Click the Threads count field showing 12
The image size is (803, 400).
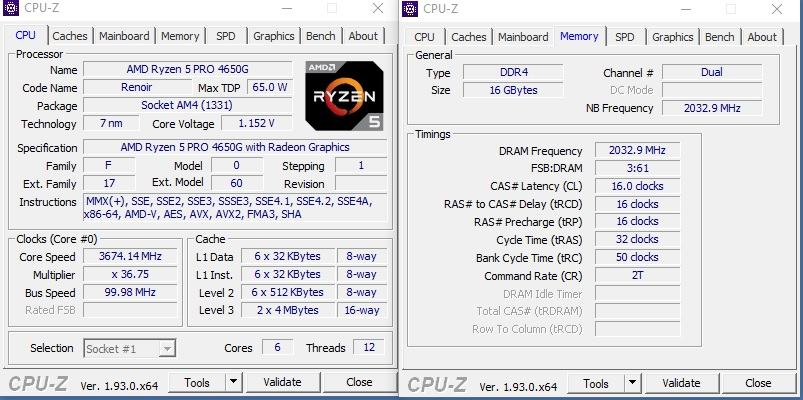click(x=369, y=347)
